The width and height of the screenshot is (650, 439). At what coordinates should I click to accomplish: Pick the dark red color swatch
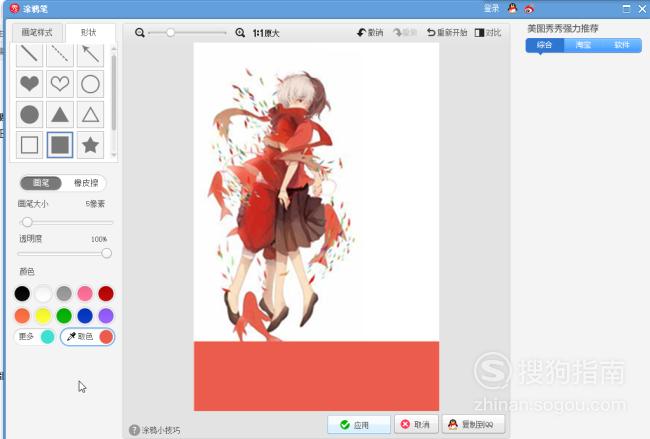106,293
